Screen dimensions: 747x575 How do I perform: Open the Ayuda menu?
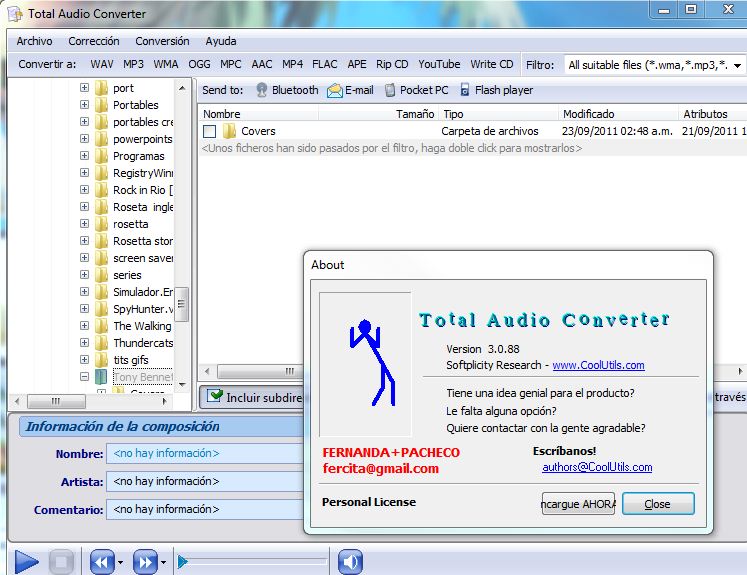(221, 41)
